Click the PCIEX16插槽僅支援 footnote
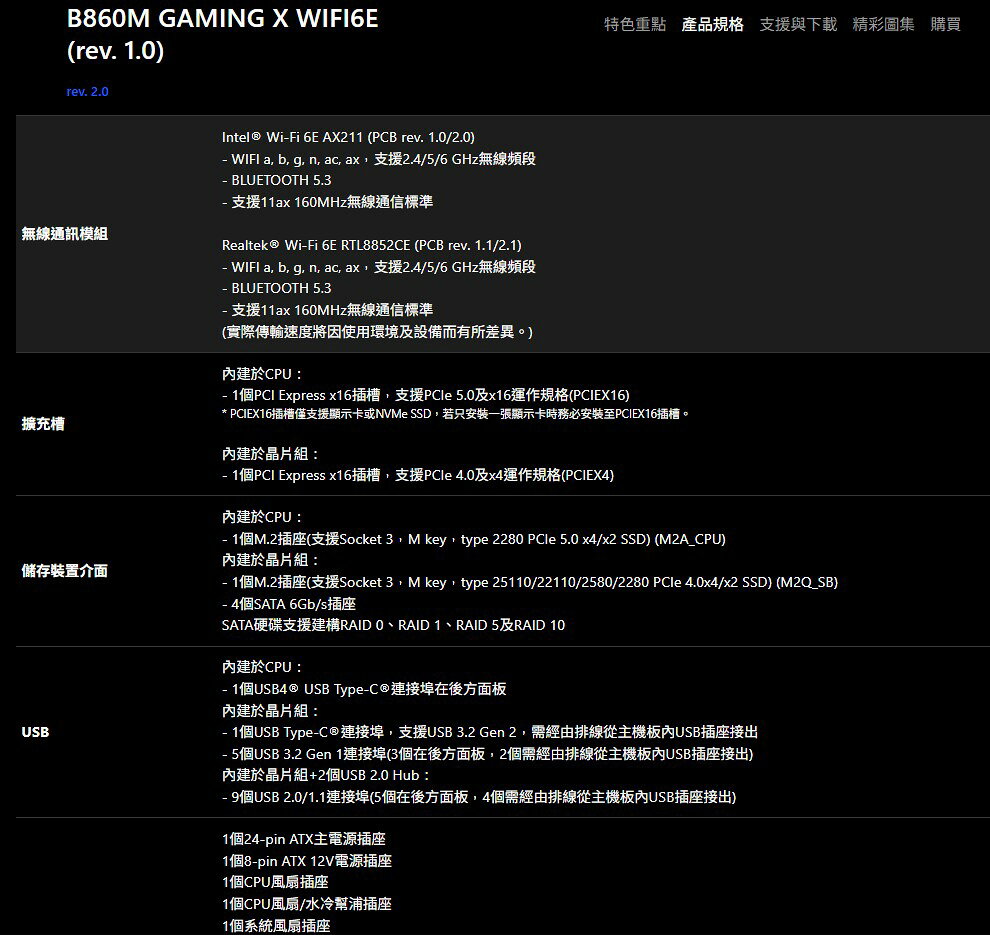This screenshot has width=990, height=935. (455, 414)
